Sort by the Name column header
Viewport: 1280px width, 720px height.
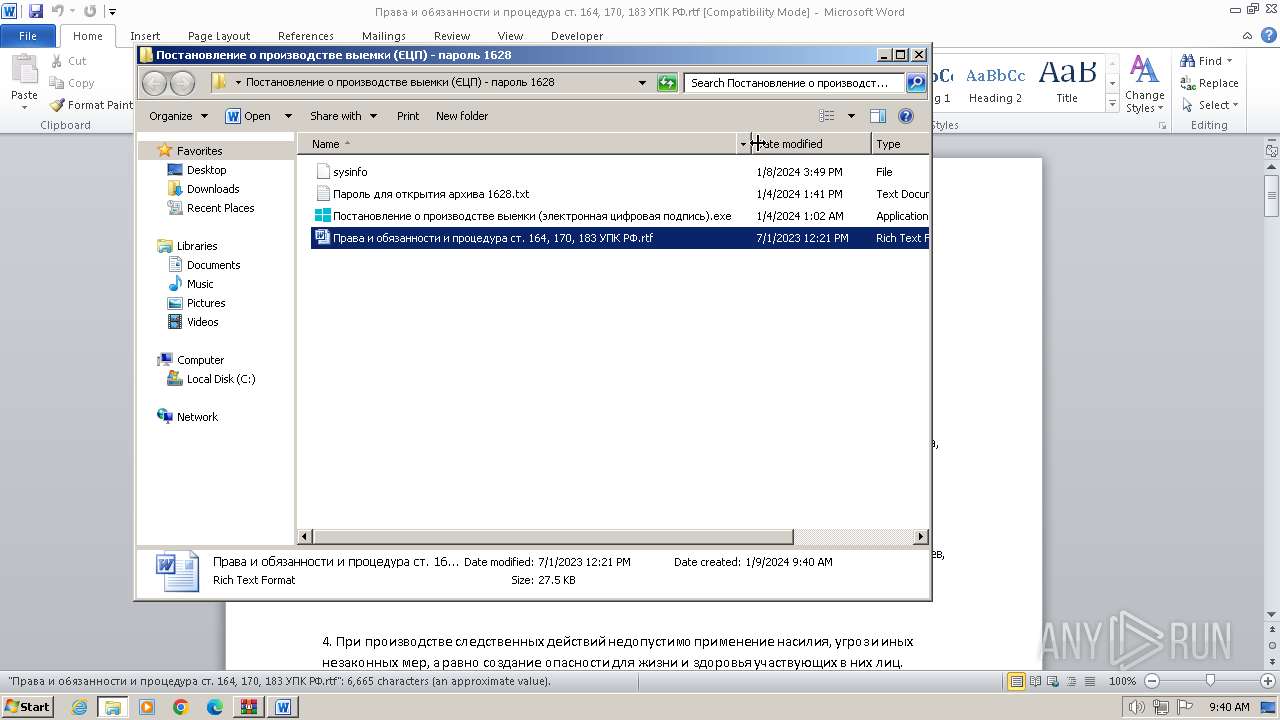pyautogui.click(x=523, y=144)
